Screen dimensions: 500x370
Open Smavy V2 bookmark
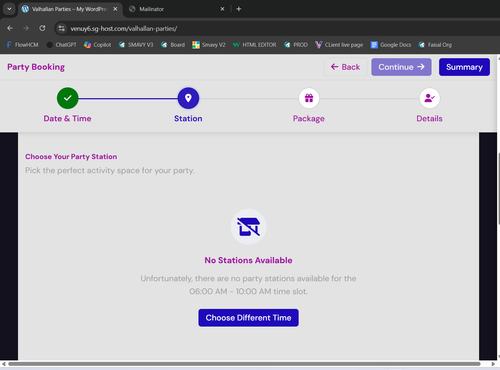pos(209,45)
